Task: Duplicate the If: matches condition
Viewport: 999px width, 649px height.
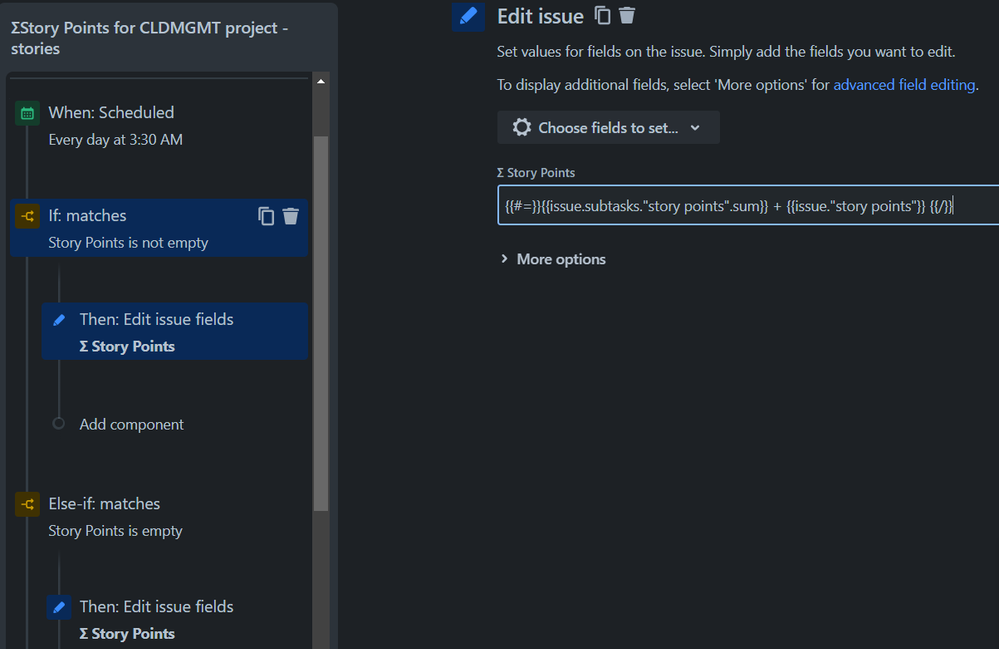Action: click(266, 217)
